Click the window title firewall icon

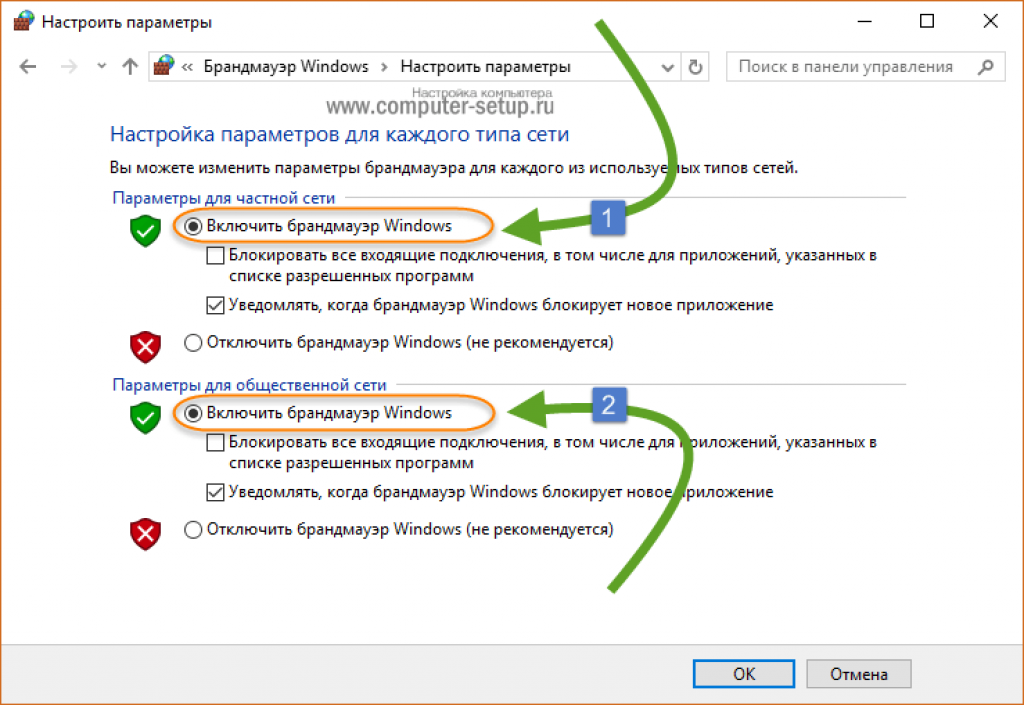tap(24, 21)
